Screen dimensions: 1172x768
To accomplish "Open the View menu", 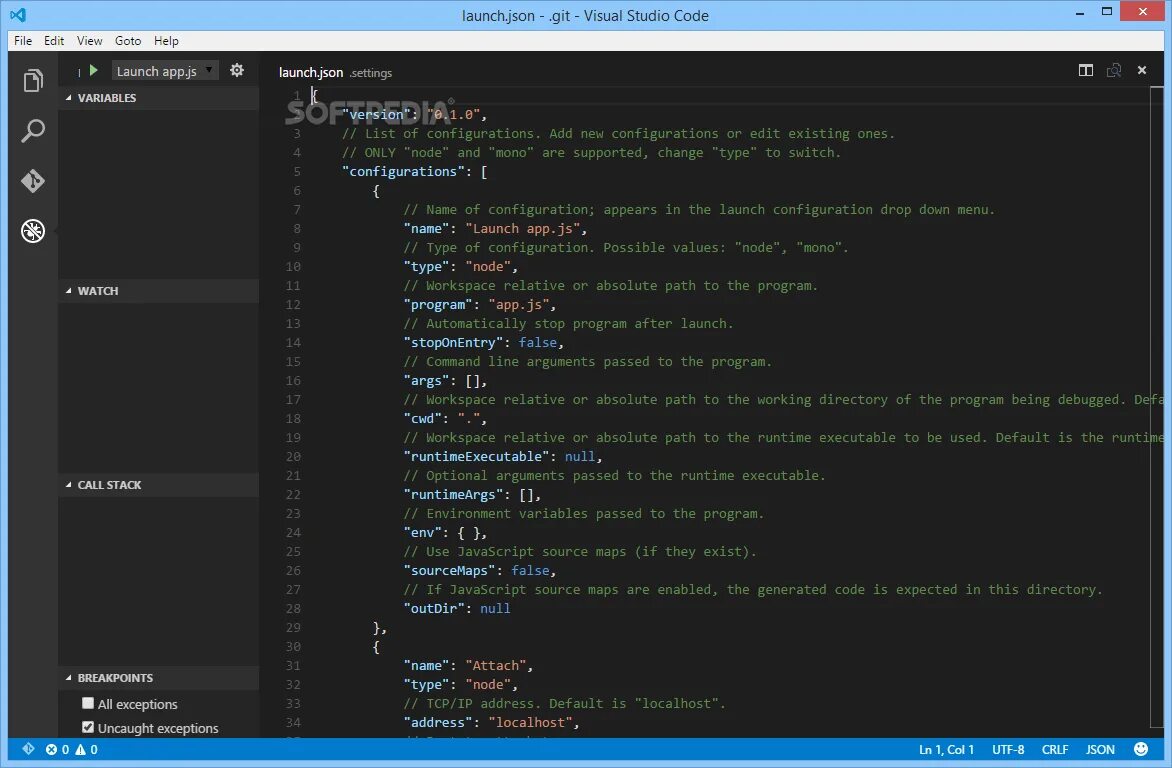I will 89,40.
